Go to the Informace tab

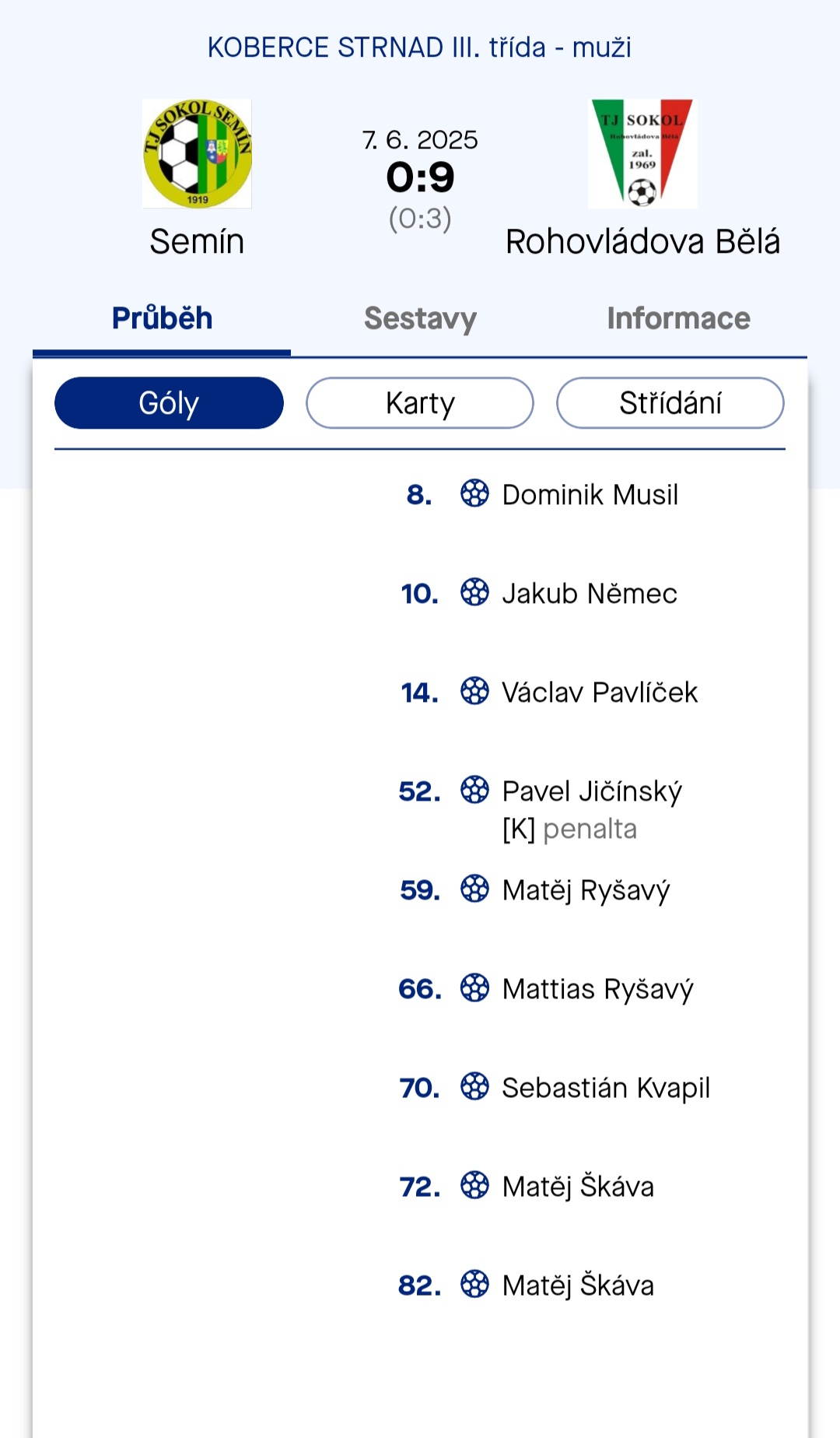point(678,318)
